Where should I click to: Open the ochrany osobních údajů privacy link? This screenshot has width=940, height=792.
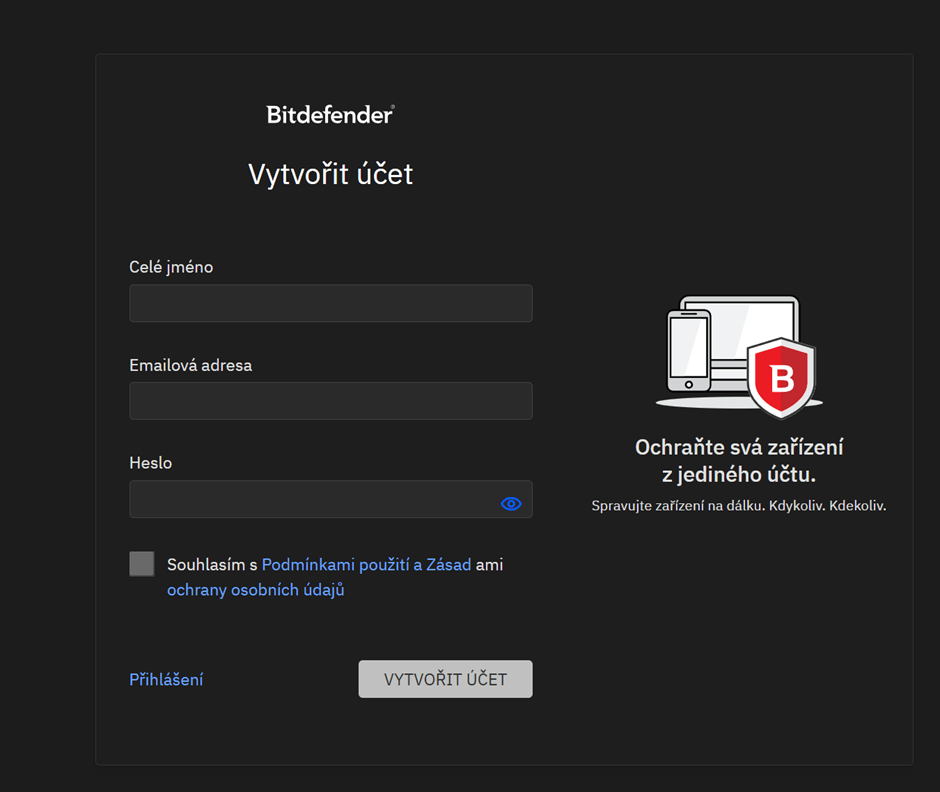(x=254, y=590)
